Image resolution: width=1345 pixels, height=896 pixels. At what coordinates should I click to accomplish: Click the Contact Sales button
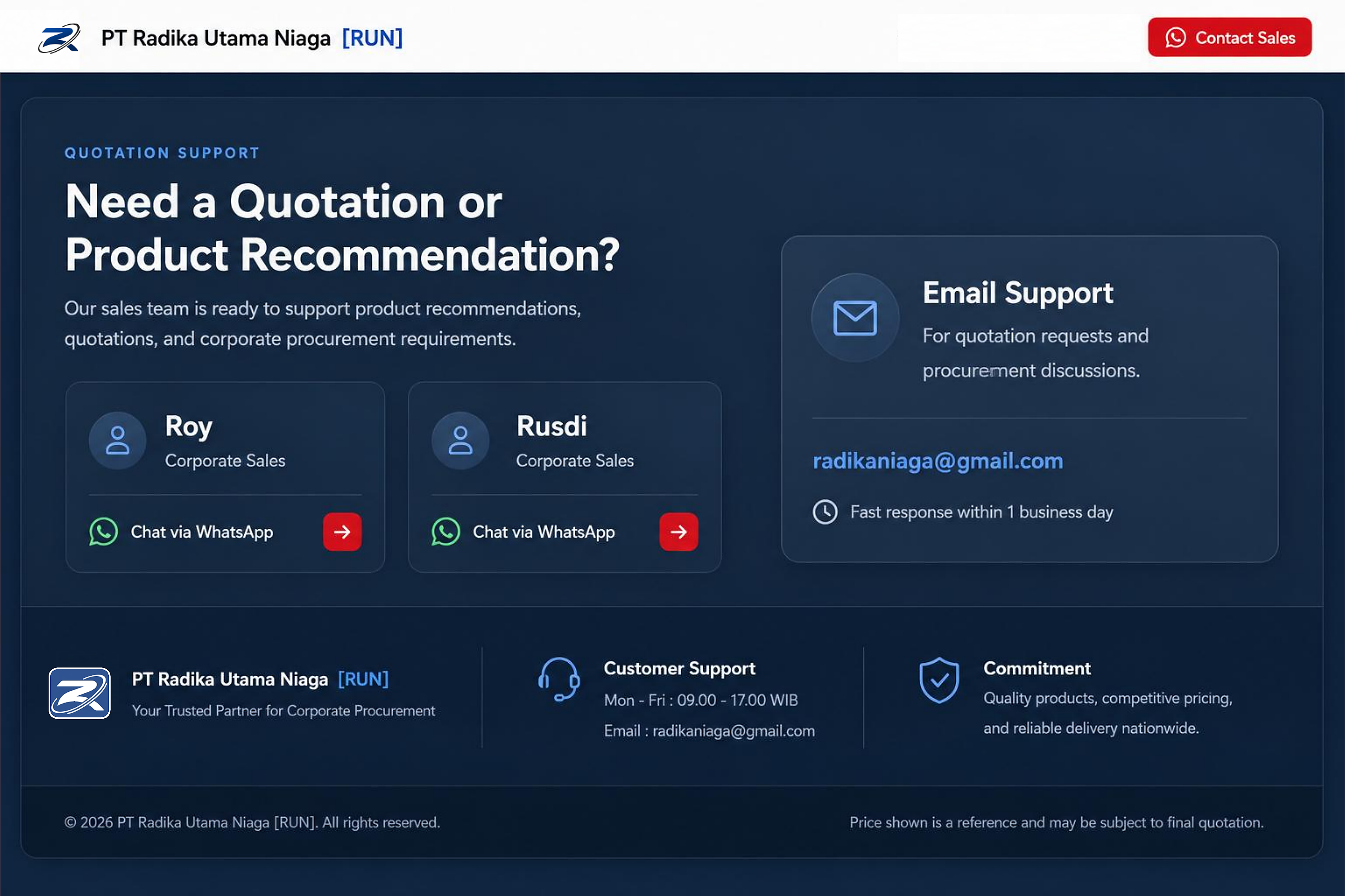pos(1229,37)
